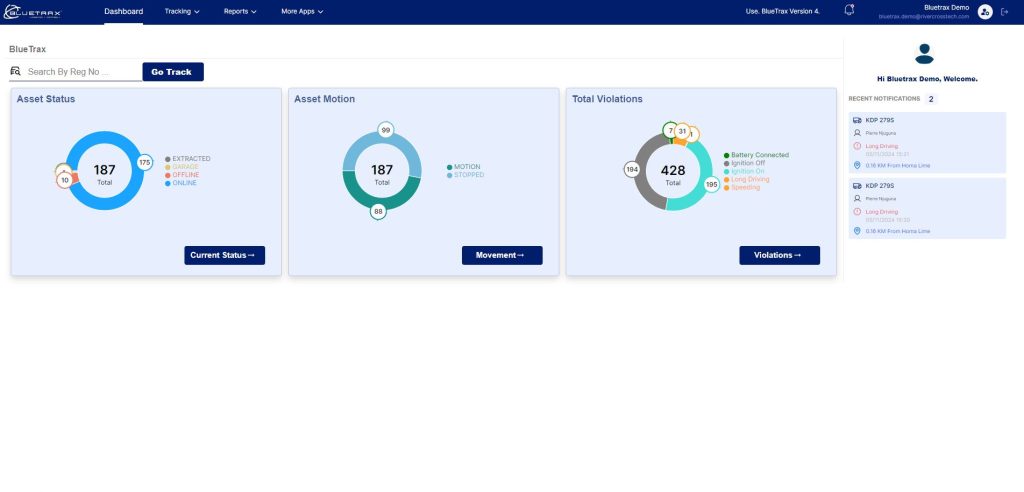1024x492 pixels.
Task: Toggle the ONLINE legend item in Asset Status
Action: [x=182, y=183]
